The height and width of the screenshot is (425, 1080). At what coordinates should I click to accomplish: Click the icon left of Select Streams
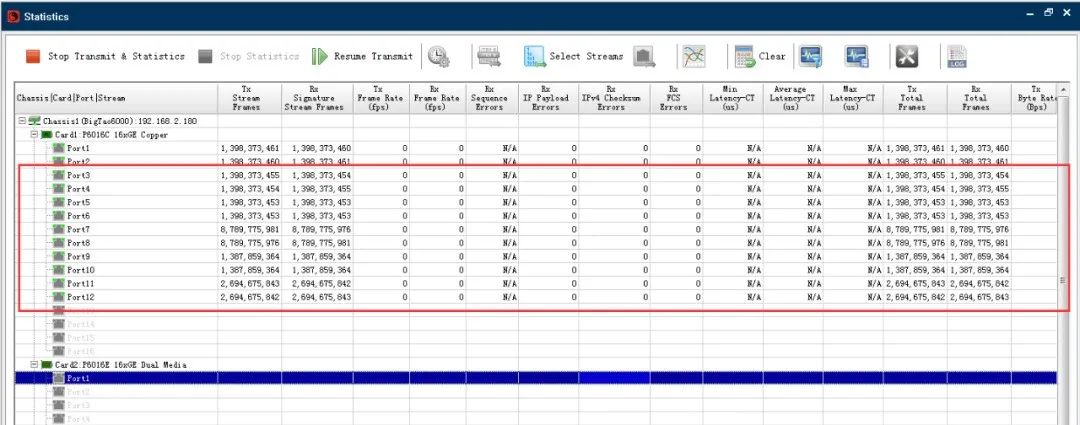coord(488,57)
